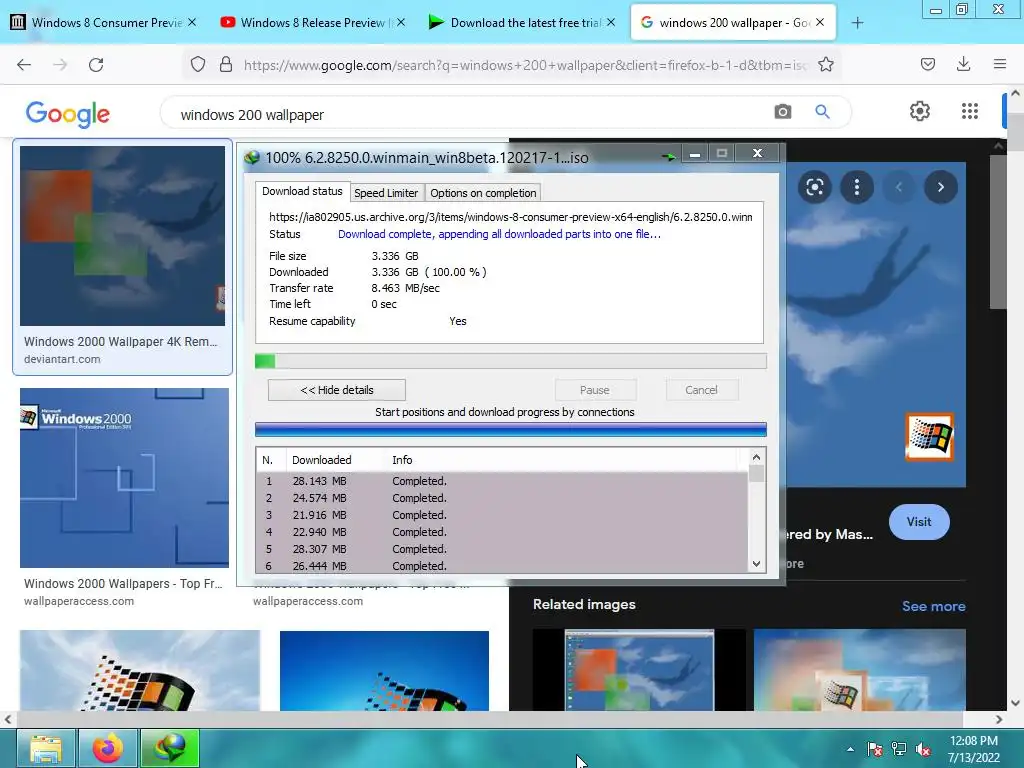
Task: Show hidden tray icons arrow
Action: [x=850, y=749]
